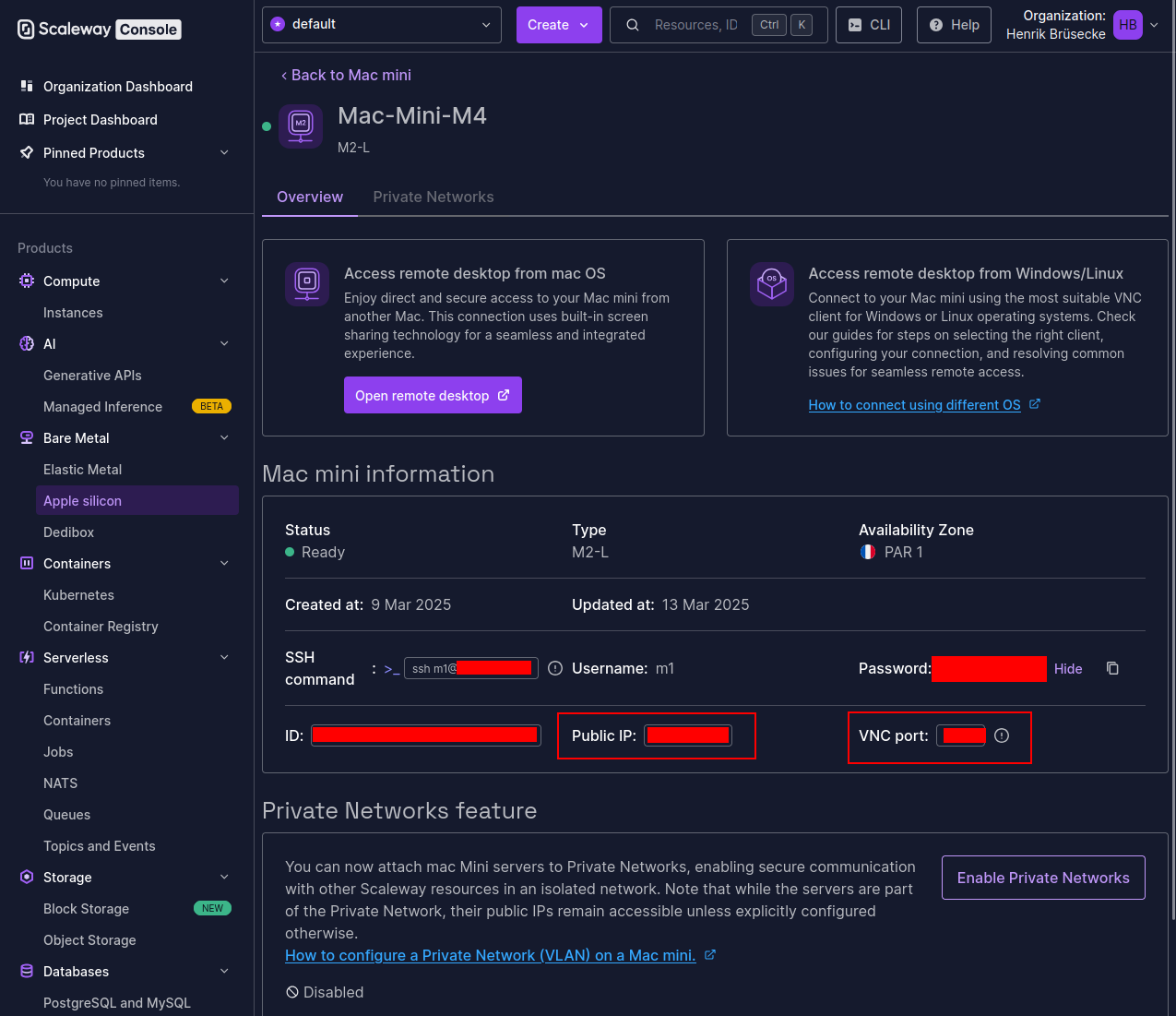
Task: Click the Project Dashboard icon
Action: coord(27,120)
